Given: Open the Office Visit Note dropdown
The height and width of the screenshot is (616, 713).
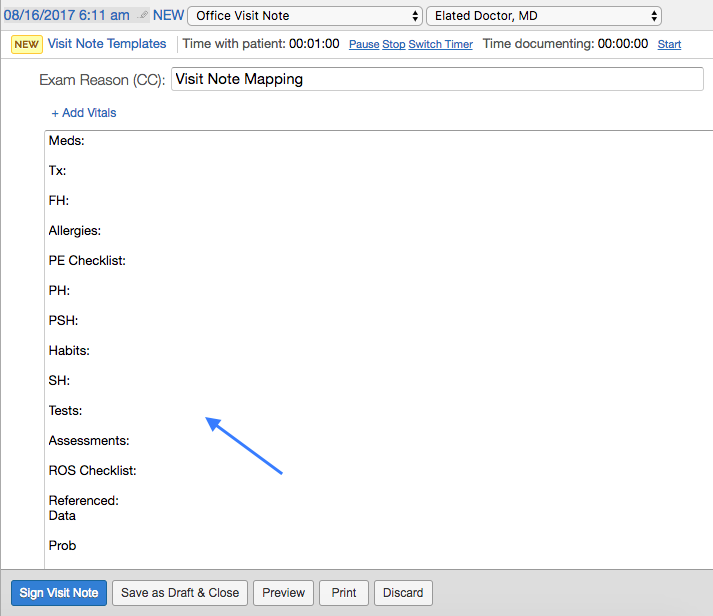Looking at the screenshot, I should point(304,16).
